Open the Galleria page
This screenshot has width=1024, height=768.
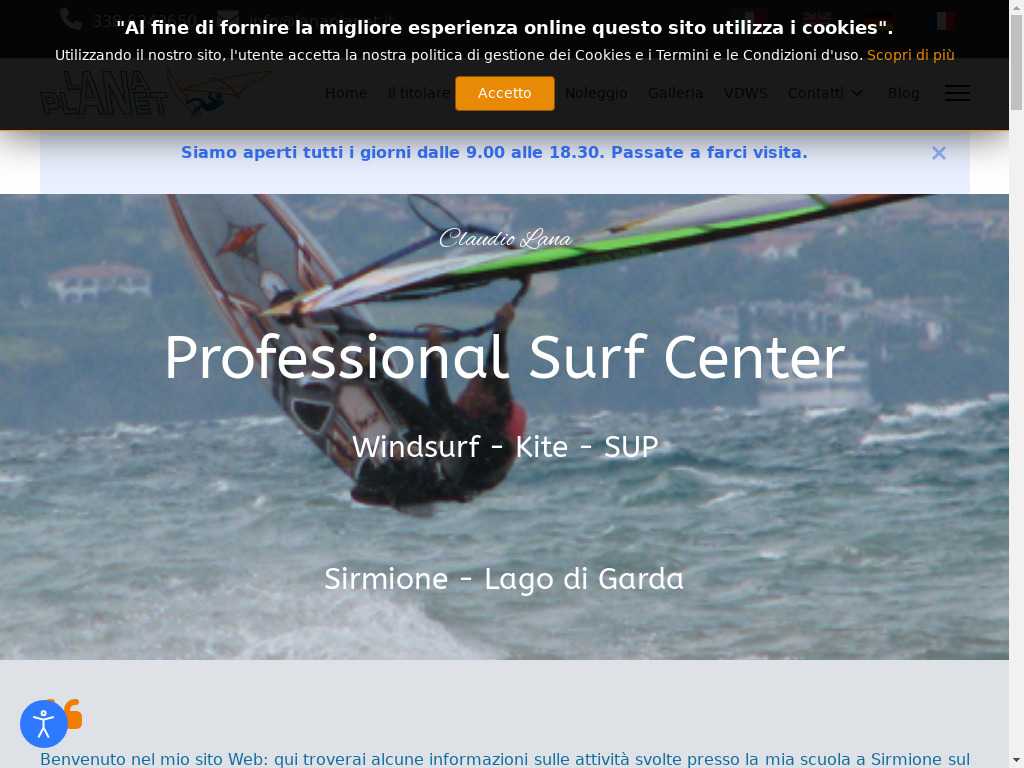click(675, 93)
